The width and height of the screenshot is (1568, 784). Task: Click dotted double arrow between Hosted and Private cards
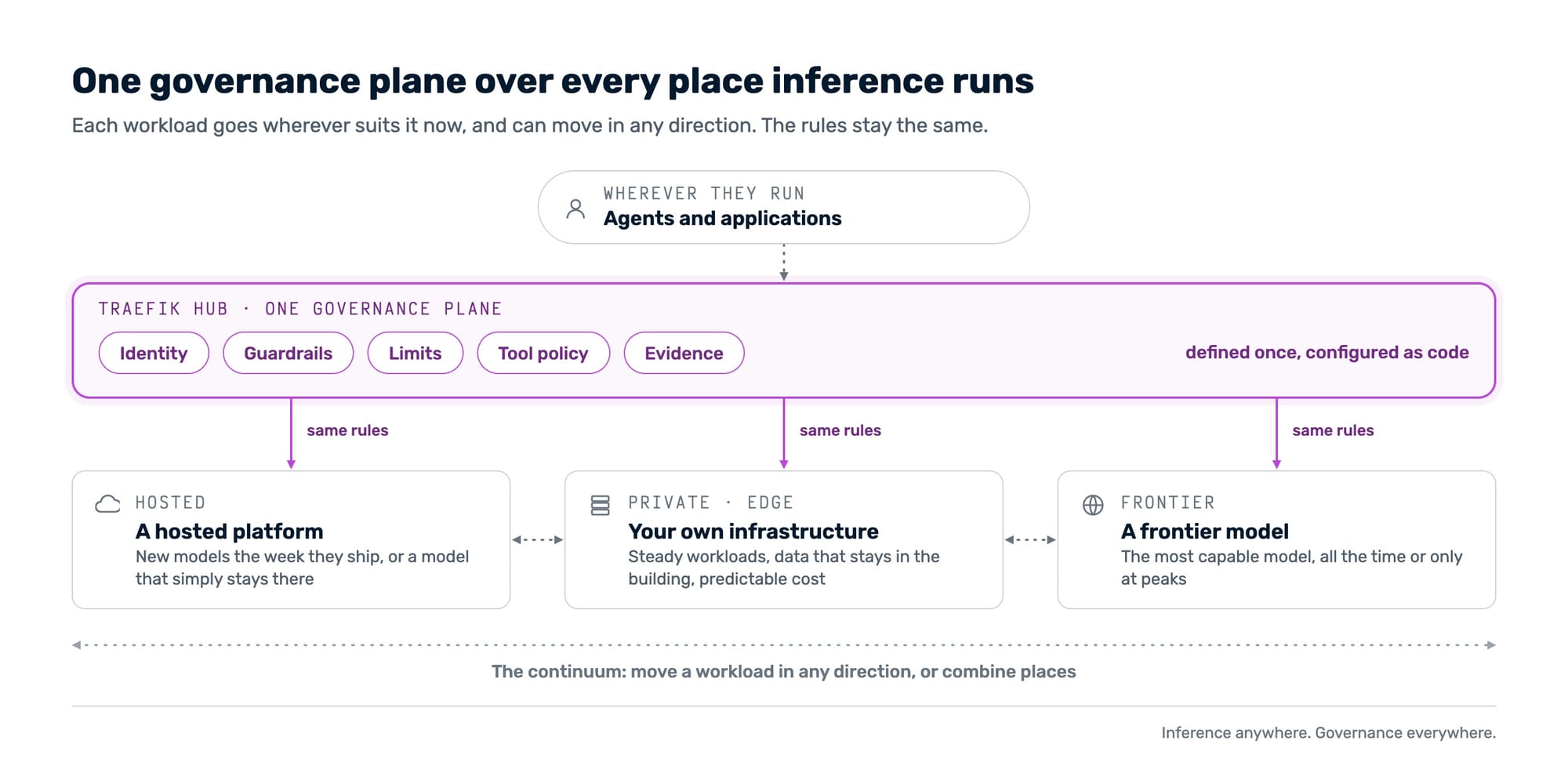tap(537, 539)
